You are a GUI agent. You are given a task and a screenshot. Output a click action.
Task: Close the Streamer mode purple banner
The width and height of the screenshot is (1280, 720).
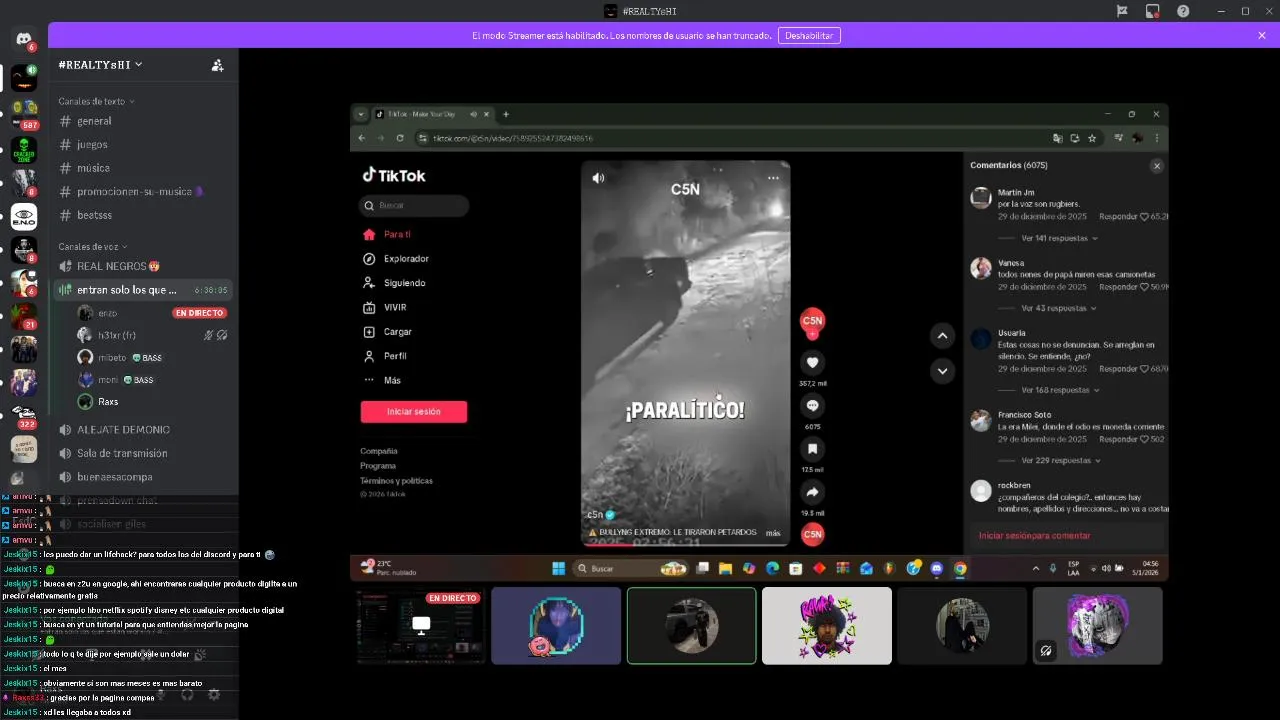pyautogui.click(x=1262, y=35)
